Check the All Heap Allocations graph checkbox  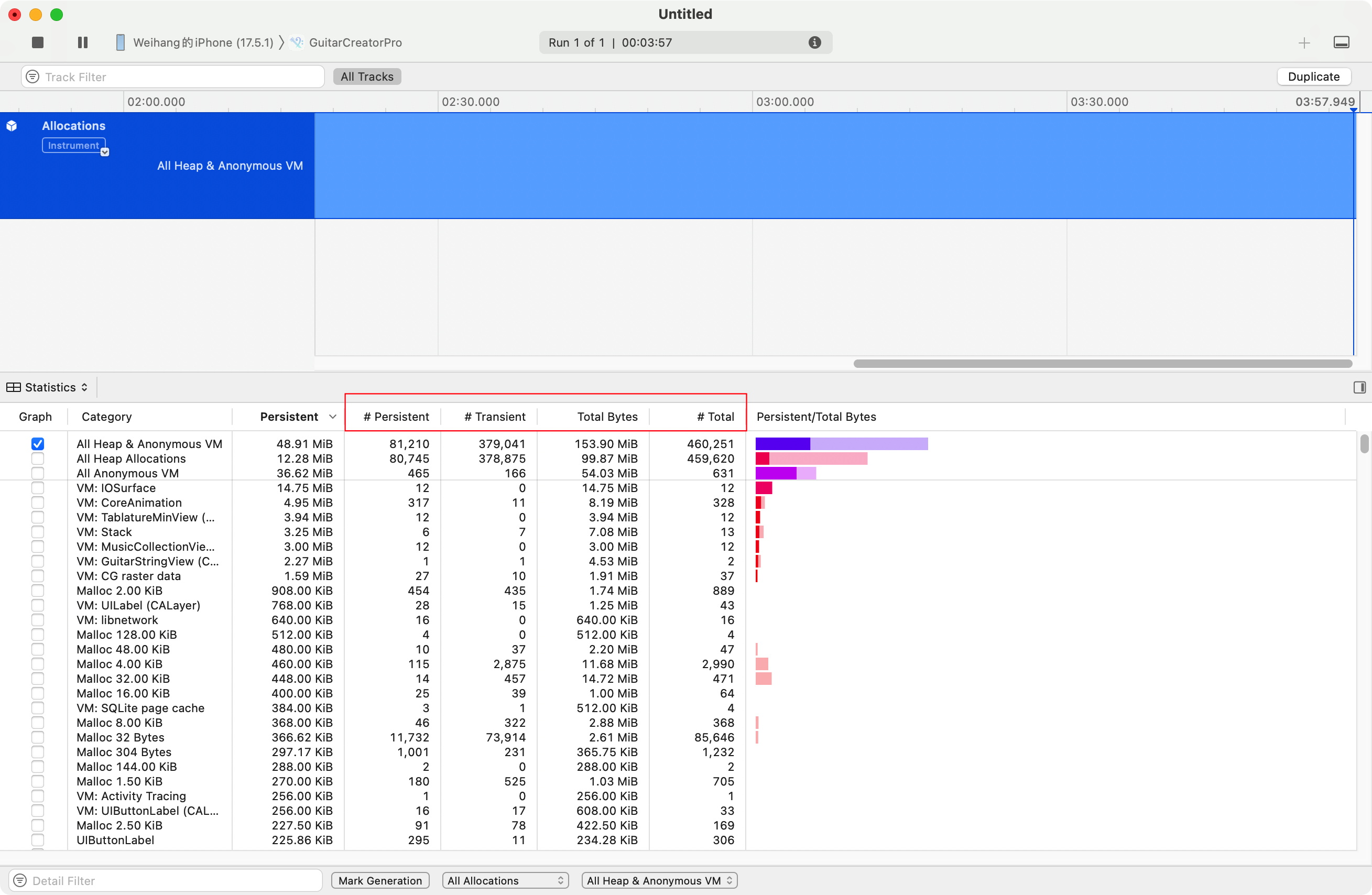(x=38, y=459)
